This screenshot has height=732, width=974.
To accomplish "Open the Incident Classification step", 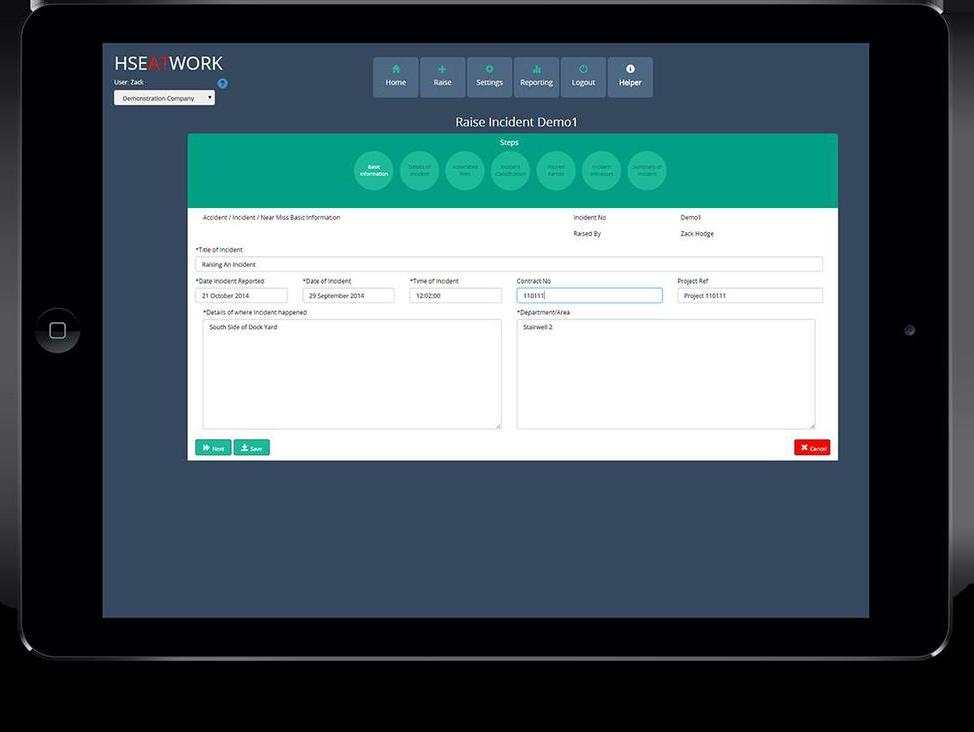I will pos(510,171).
